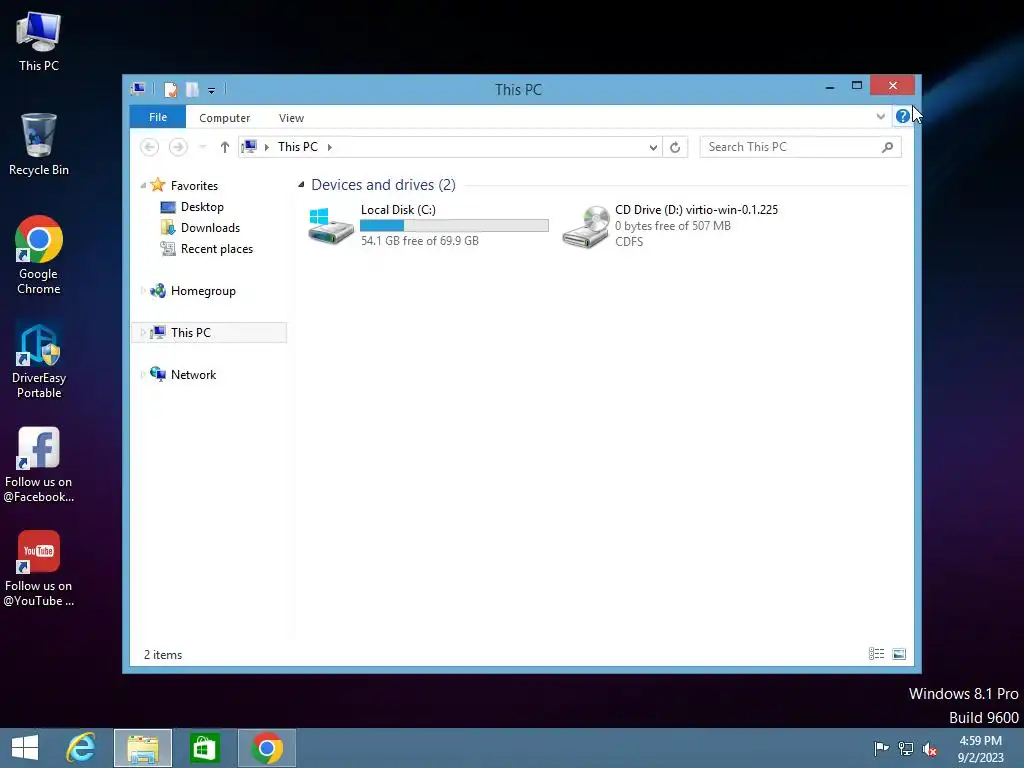Open Help with the blue question mark
This screenshot has width=1024, height=768.
(x=903, y=116)
